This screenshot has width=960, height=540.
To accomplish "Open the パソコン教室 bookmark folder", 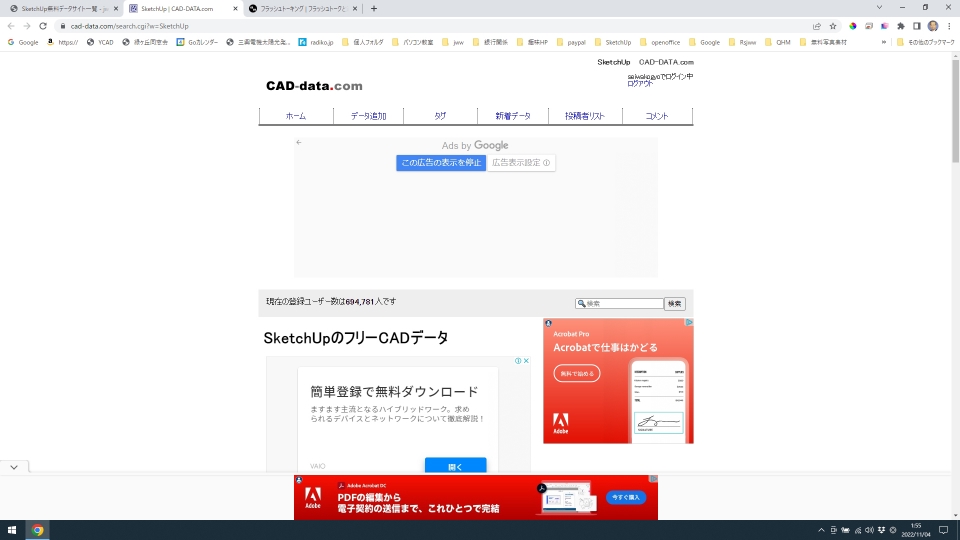I will click(x=412, y=42).
